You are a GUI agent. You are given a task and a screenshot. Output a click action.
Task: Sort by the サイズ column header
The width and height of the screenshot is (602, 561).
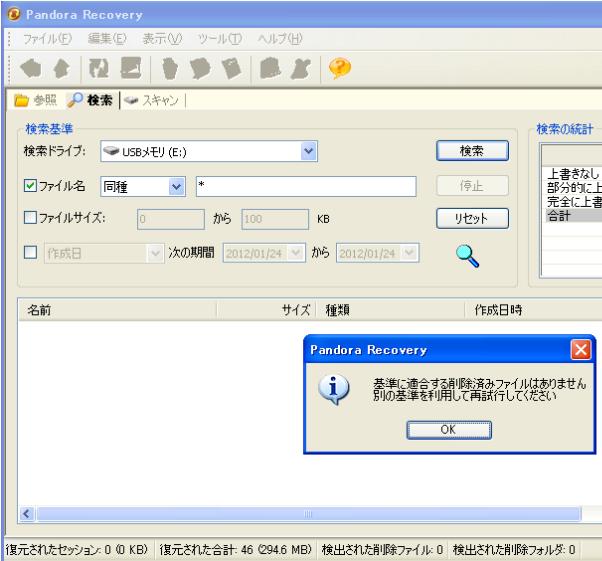pyautogui.click(x=266, y=310)
